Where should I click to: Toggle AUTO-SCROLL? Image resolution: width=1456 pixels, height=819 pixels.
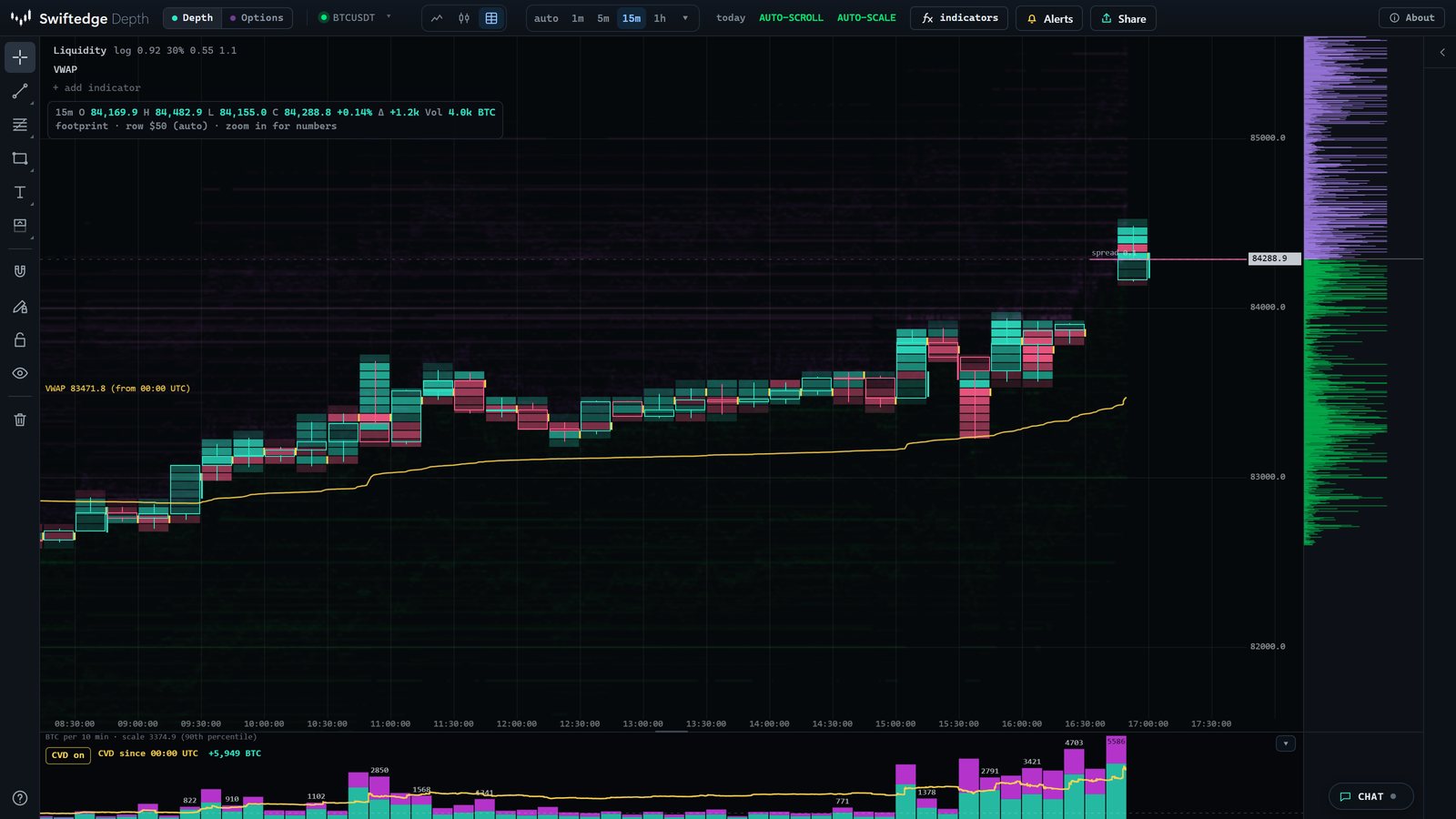coord(791,18)
